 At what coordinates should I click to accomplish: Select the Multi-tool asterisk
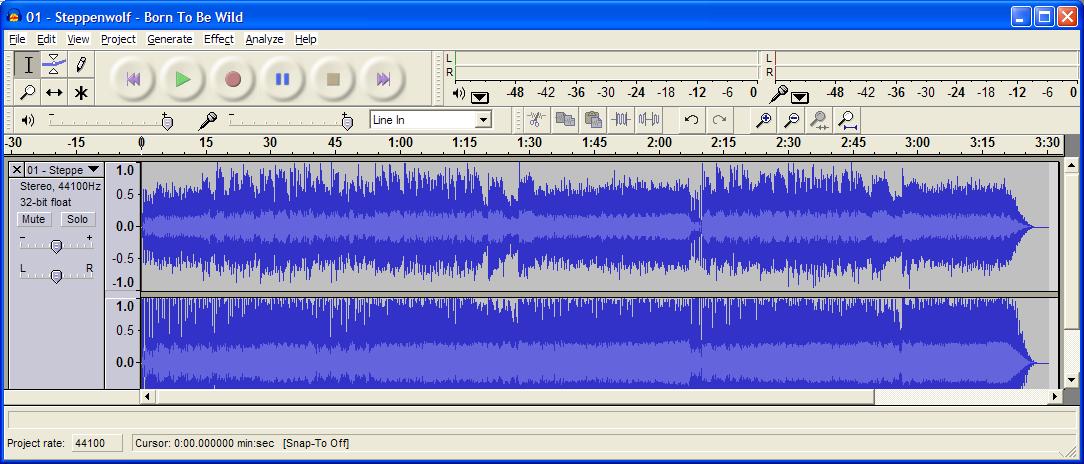(x=81, y=92)
